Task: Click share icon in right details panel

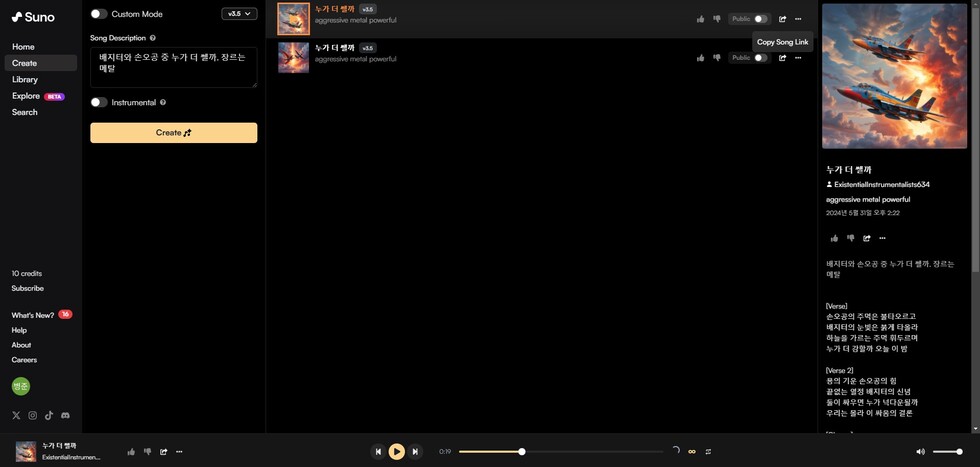Action: pos(867,238)
